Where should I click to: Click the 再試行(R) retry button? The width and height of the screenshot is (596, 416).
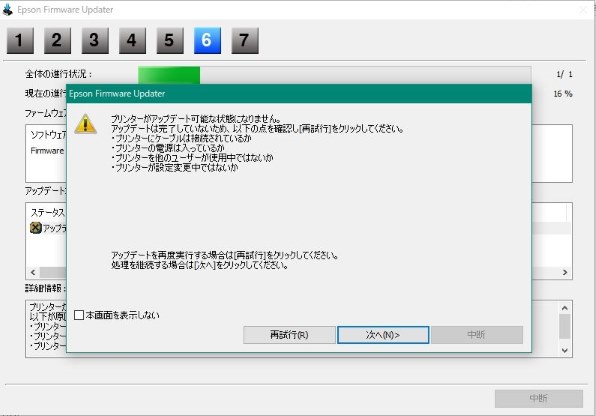point(289,335)
